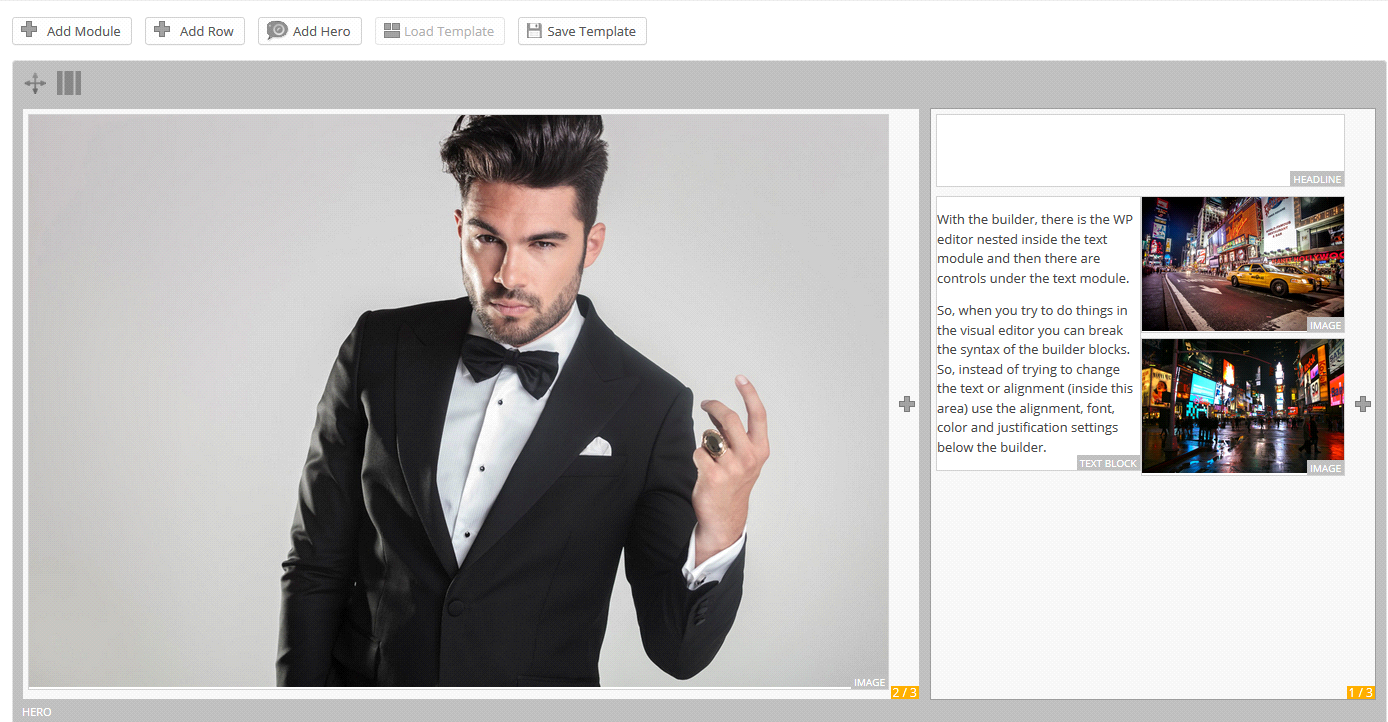Click the IMAGE label on the Times Square crowd photo
The width and height of the screenshot is (1388, 722).
tap(1326, 468)
